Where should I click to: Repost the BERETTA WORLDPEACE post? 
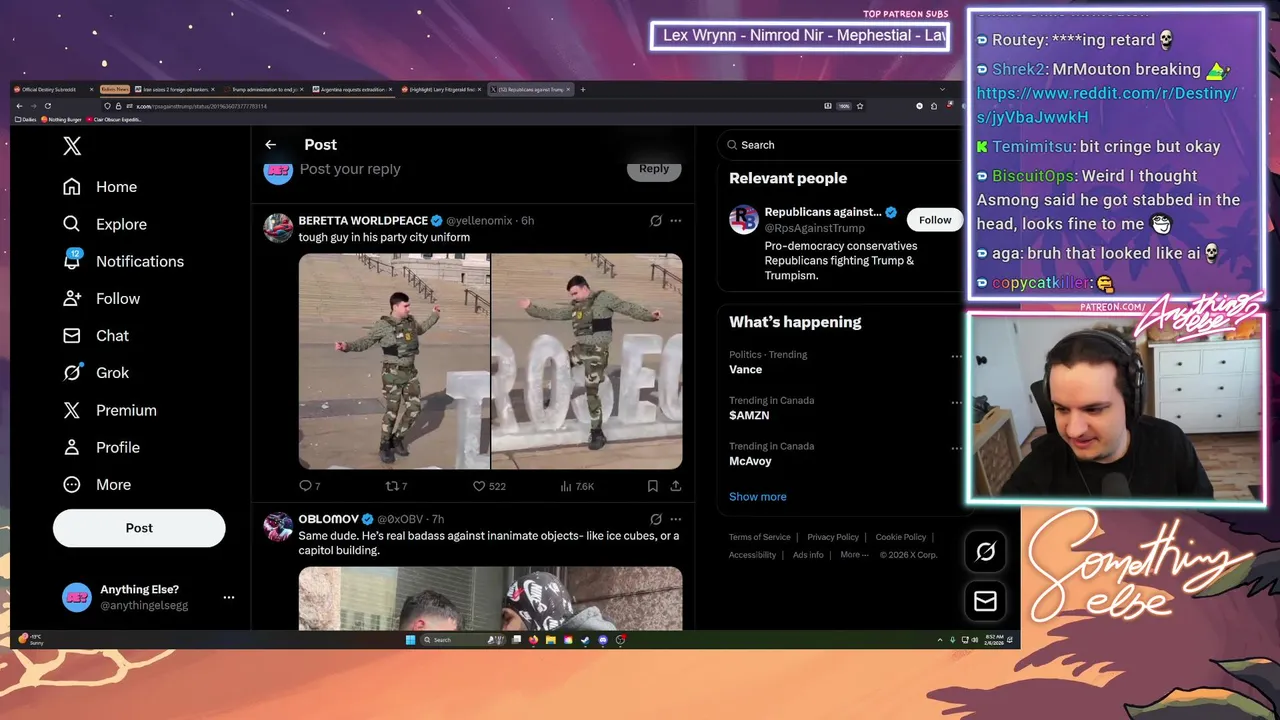pyautogui.click(x=396, y=486)
